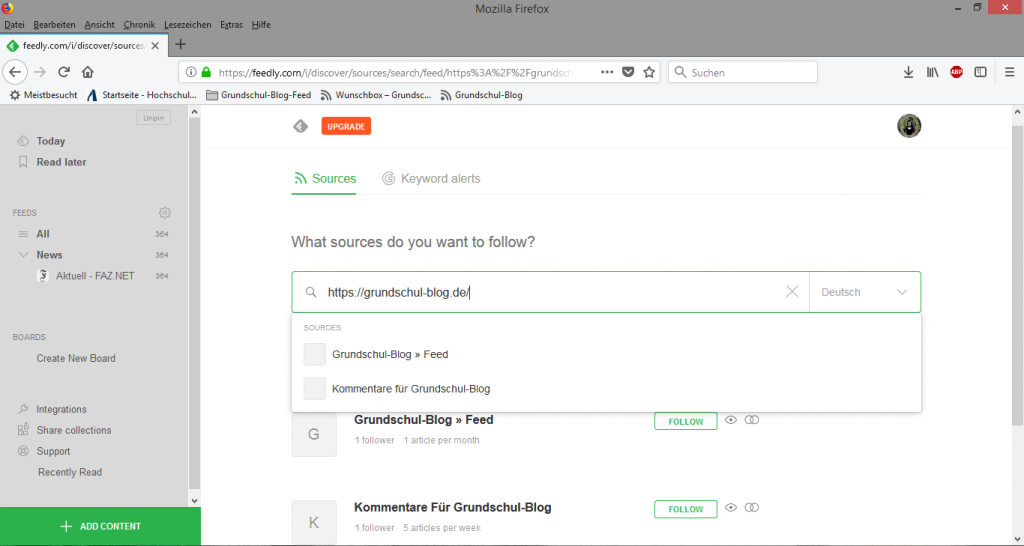Screen dimensions: 1024x546
Task: Open Today in the sidebar
Action: point(50,141)
